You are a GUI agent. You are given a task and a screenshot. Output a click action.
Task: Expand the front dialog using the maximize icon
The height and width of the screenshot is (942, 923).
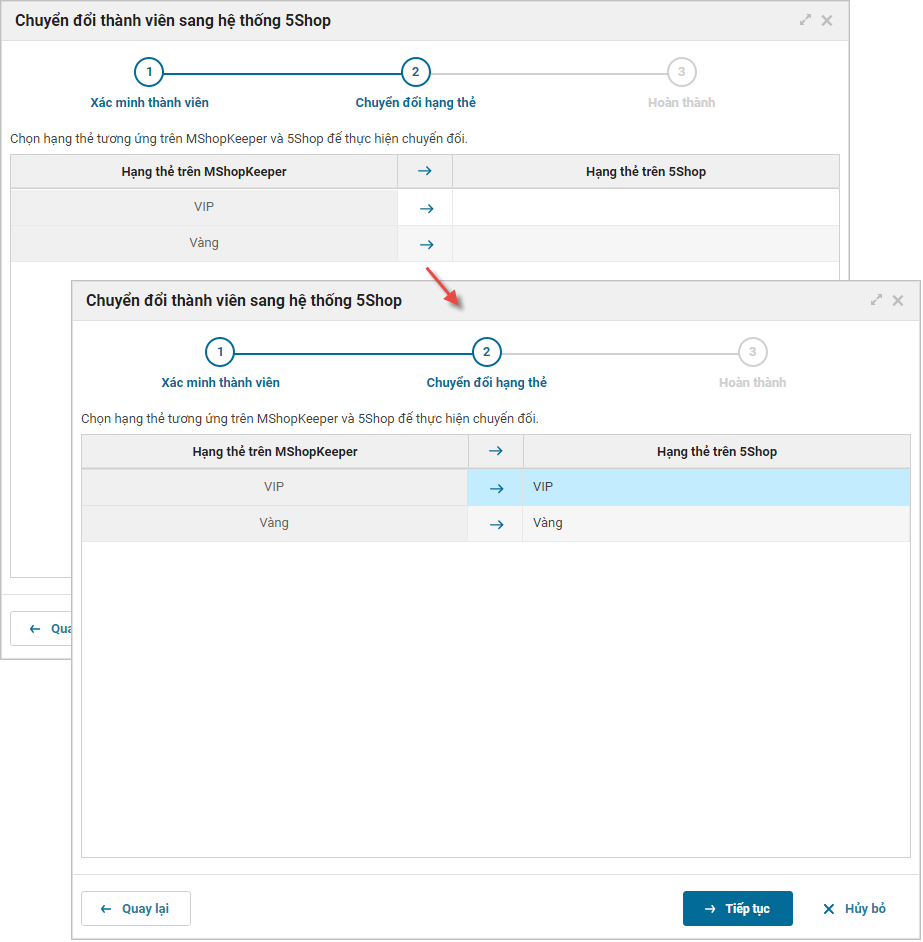click(876, 299)
